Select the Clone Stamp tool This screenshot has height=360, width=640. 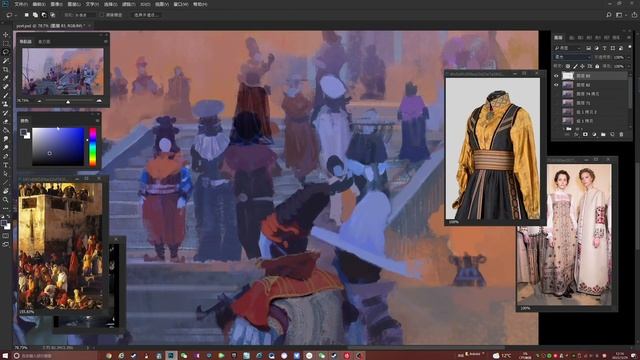pyautogui.click(x=6, y=104)
